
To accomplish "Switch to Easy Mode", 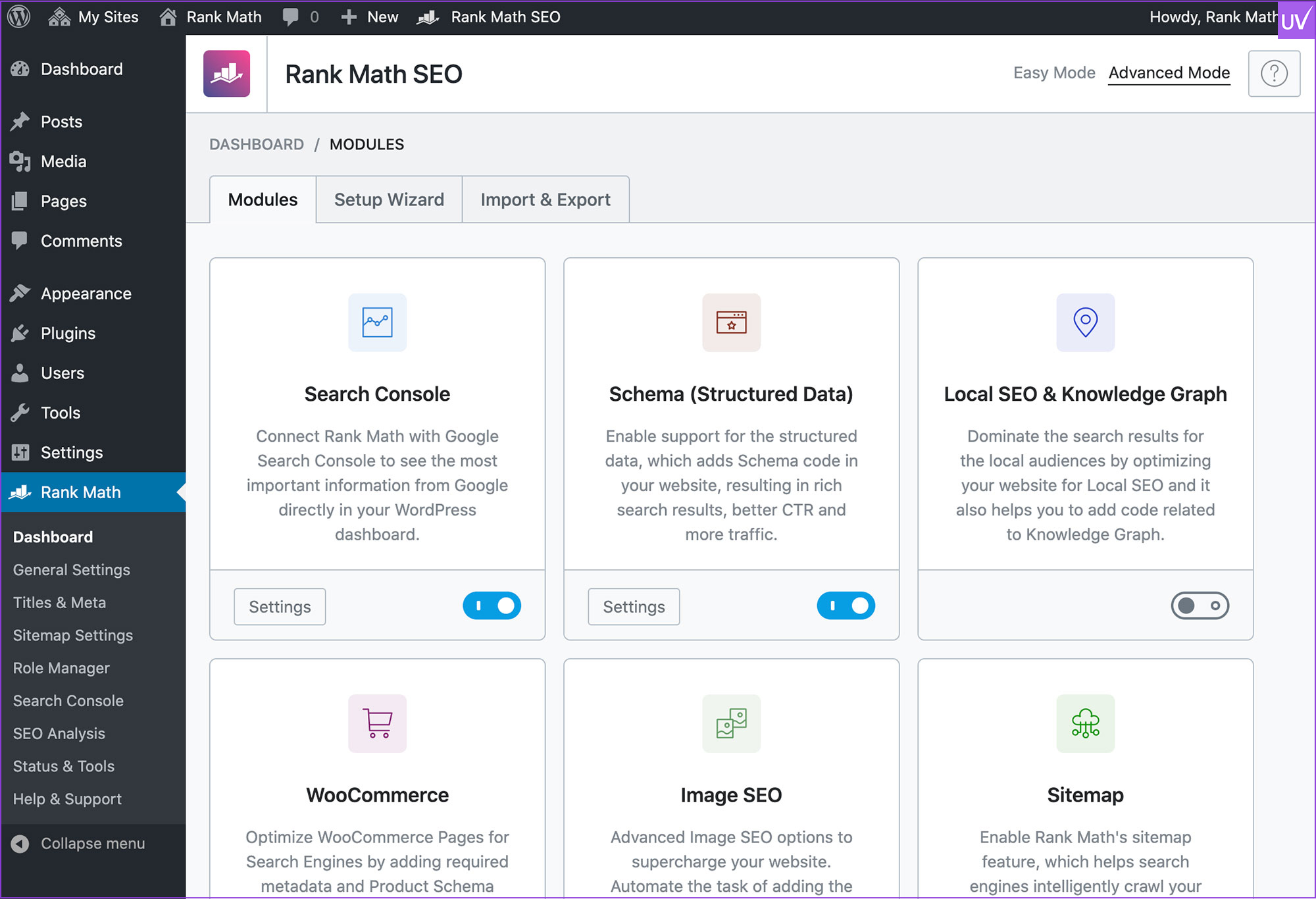I will tap(1054, 73).
